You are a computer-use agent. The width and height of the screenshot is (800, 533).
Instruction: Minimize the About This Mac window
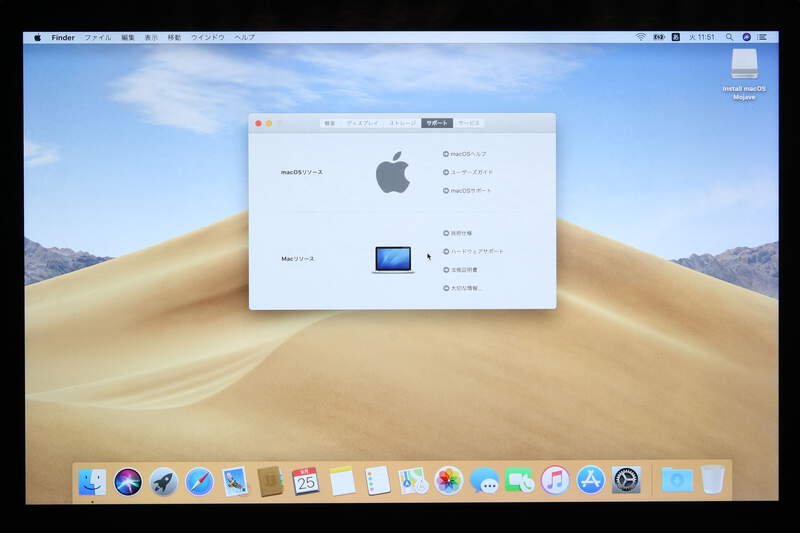269,123
